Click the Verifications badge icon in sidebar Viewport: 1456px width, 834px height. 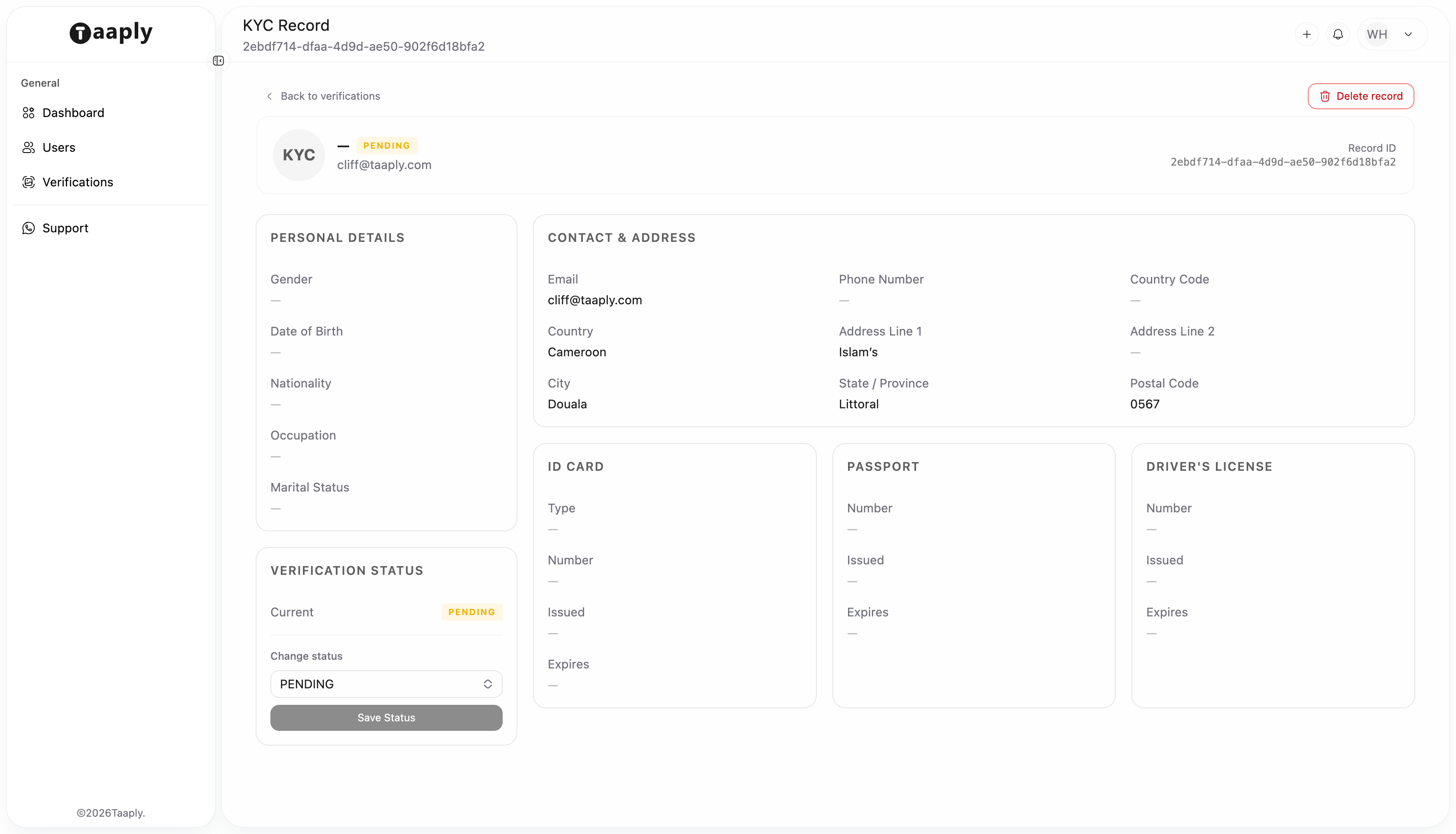29,182
